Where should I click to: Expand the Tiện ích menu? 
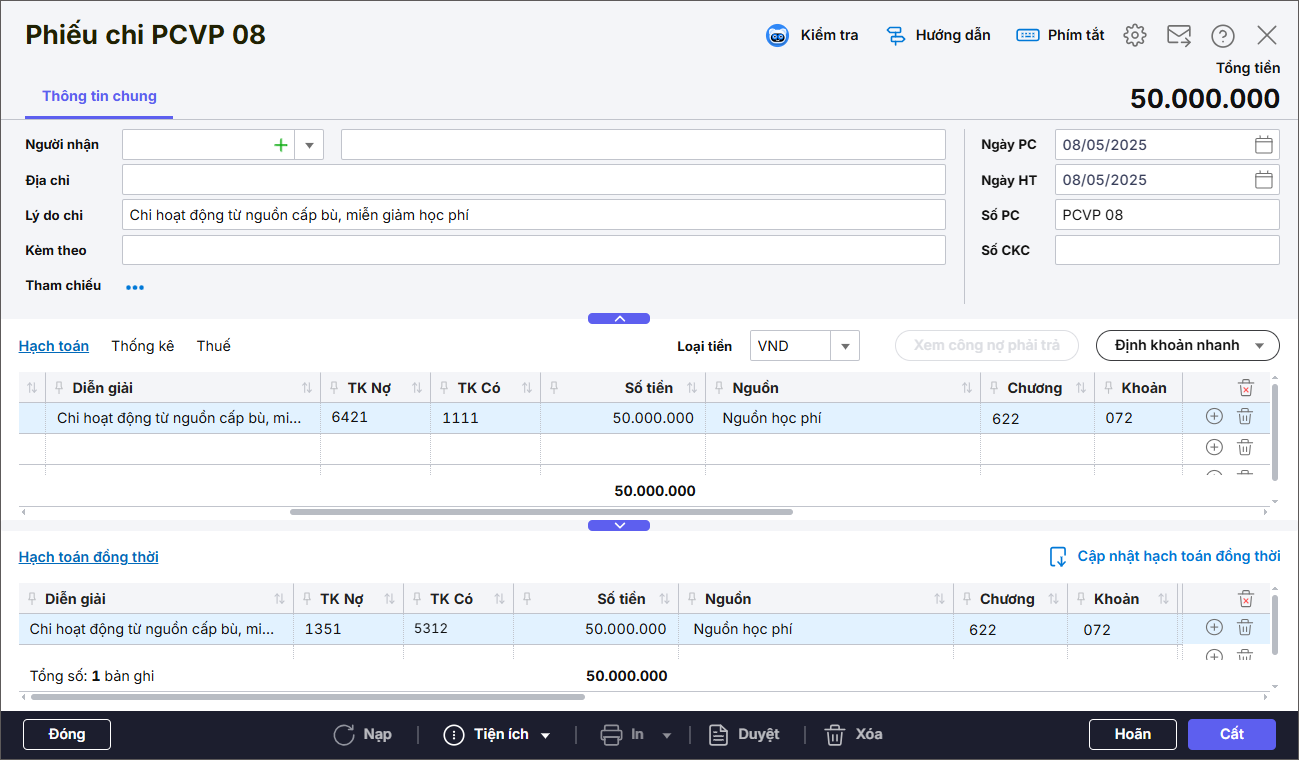coord(498,735)
